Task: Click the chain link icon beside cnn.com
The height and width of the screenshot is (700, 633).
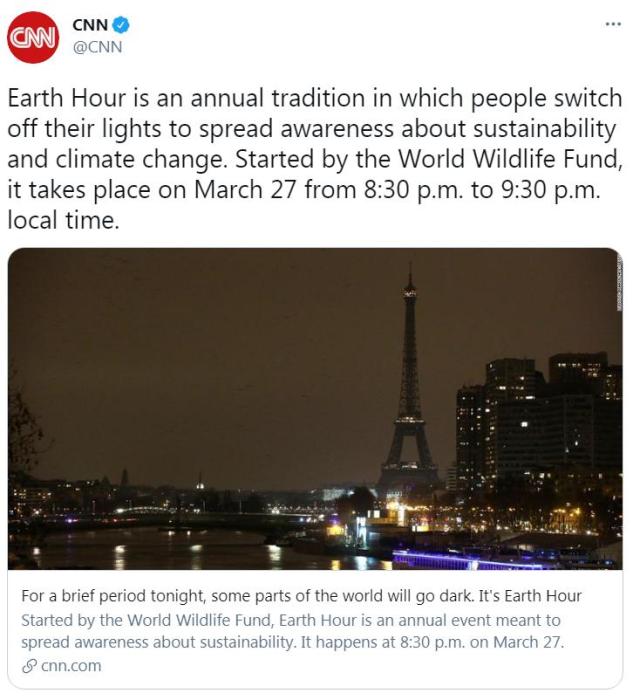Action: click(x=29, y=665)
